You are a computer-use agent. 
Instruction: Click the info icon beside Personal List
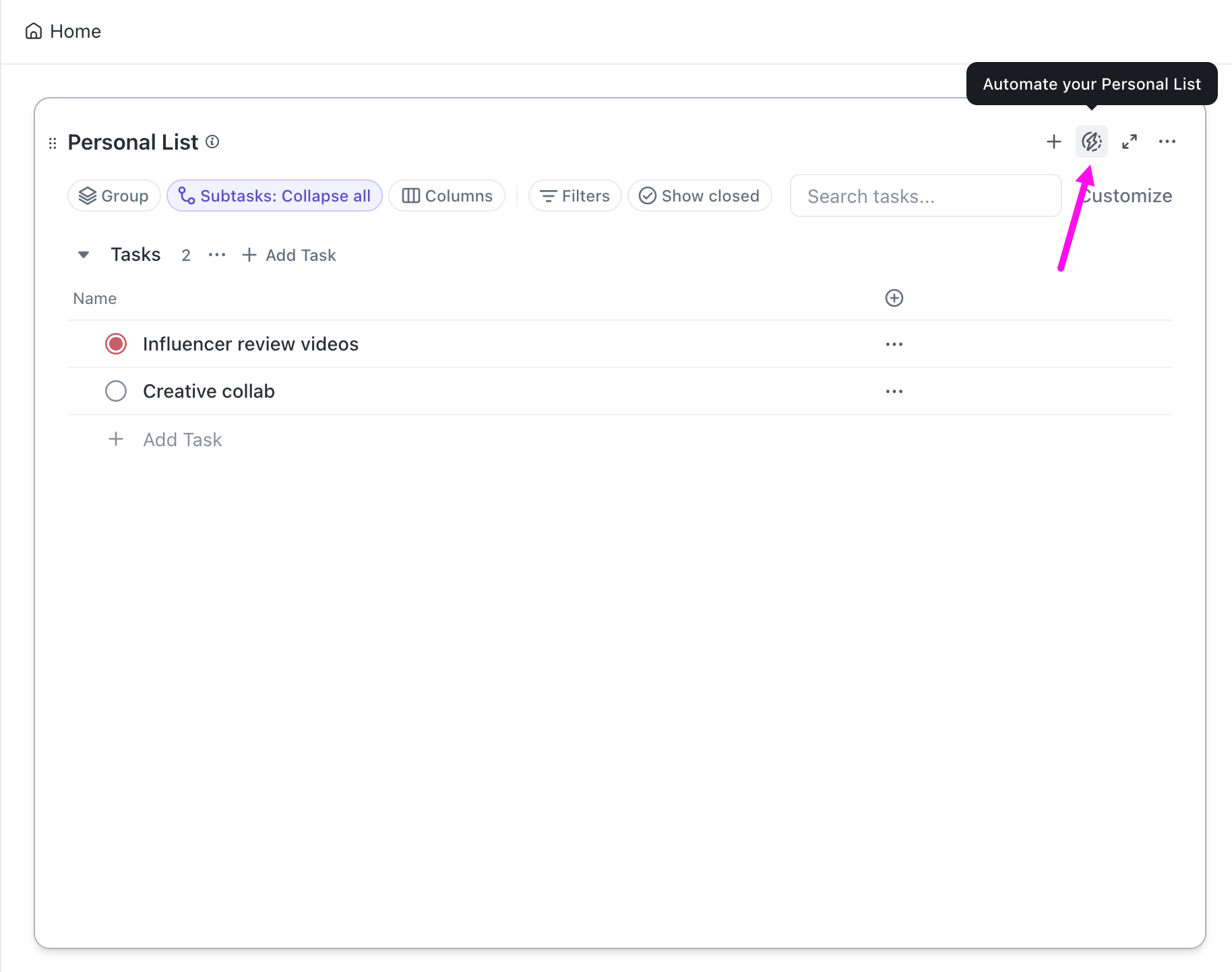[x=212, y=142]
